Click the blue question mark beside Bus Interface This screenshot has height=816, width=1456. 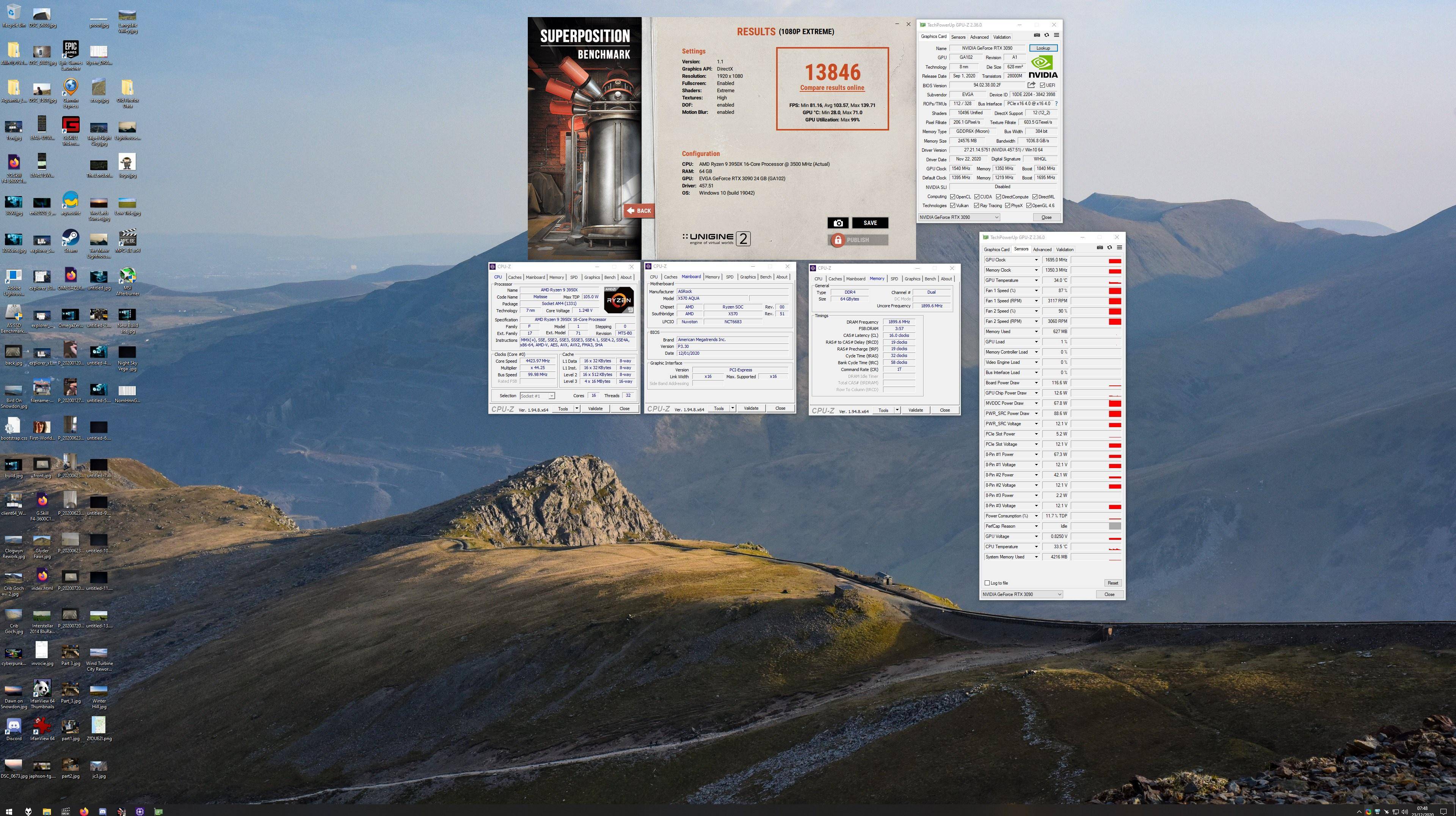(1056, 104)
